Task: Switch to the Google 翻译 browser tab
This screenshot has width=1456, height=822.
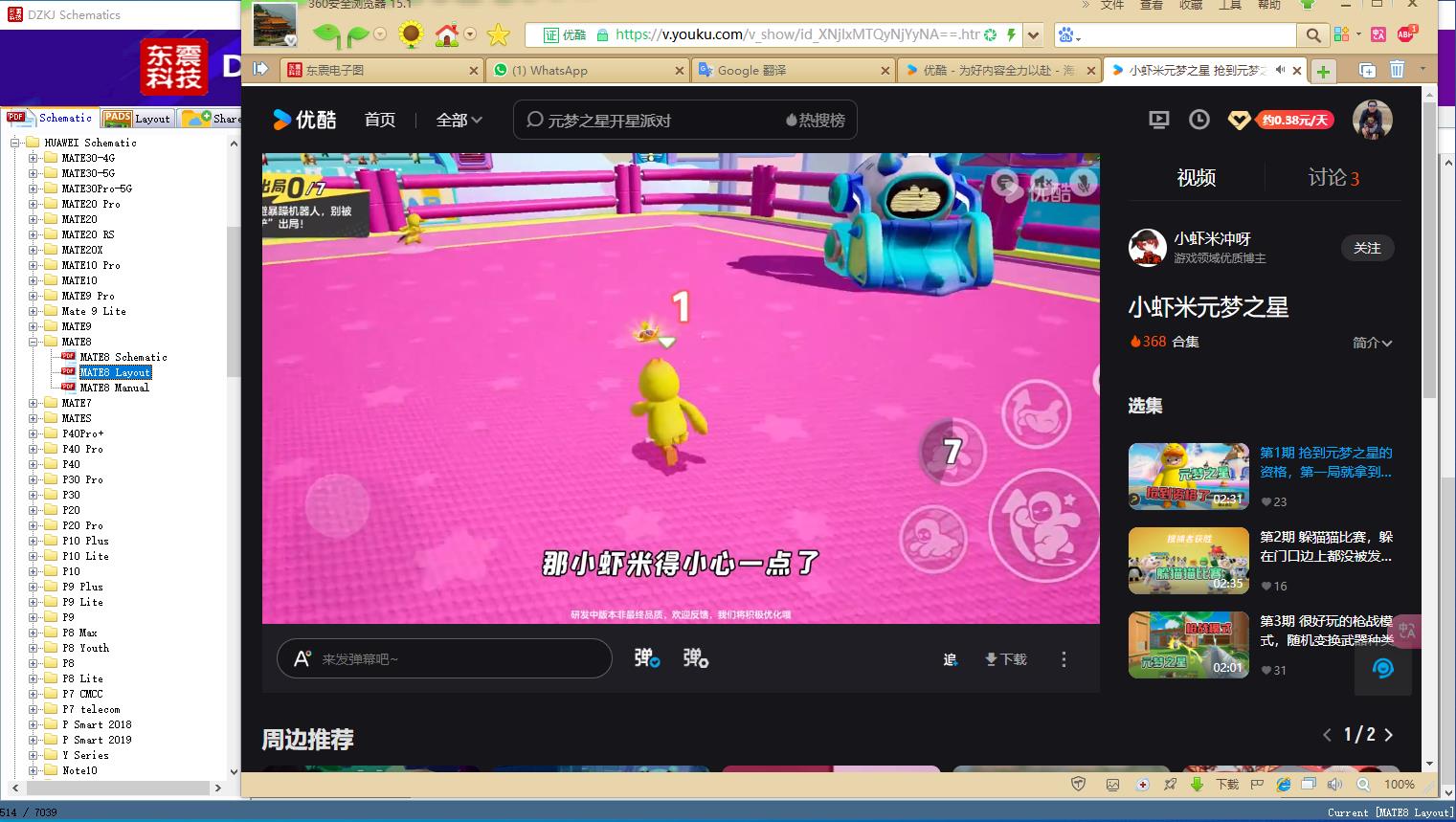Action: point(793,70)
